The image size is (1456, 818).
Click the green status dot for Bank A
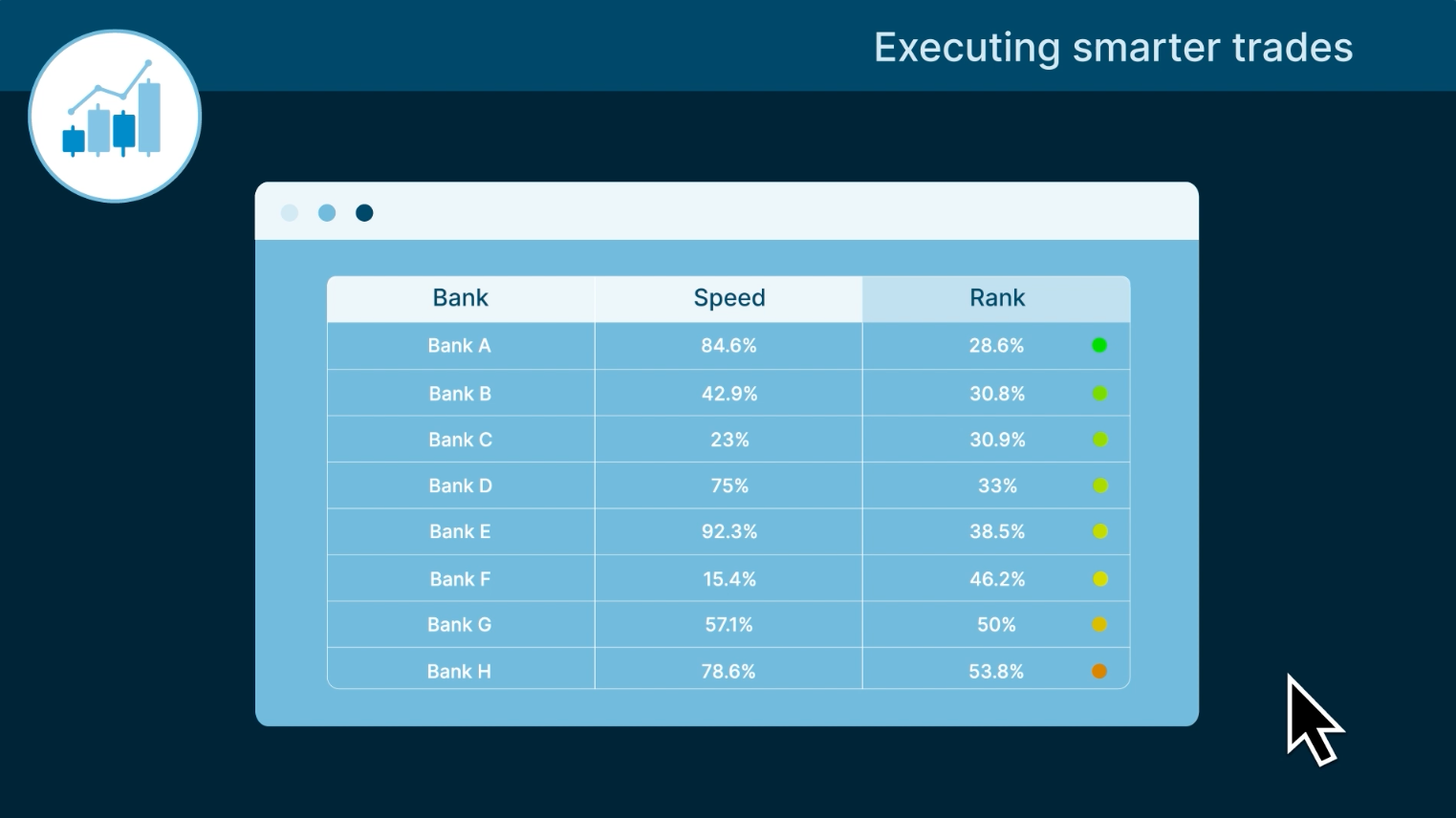[x=1099, y=345]
